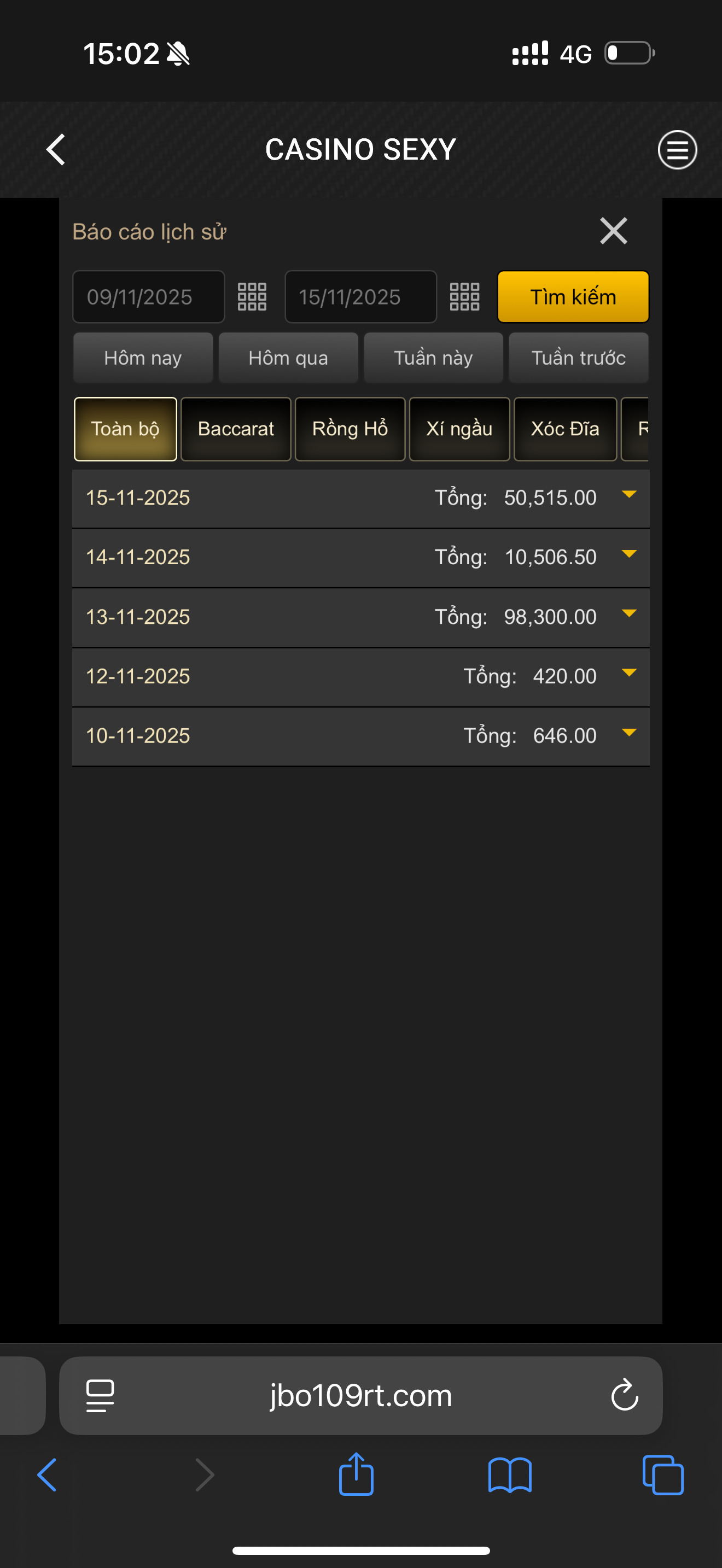Open Safari bookmarks icon
Screen dimensions: 722x1568
(510, 1475)
